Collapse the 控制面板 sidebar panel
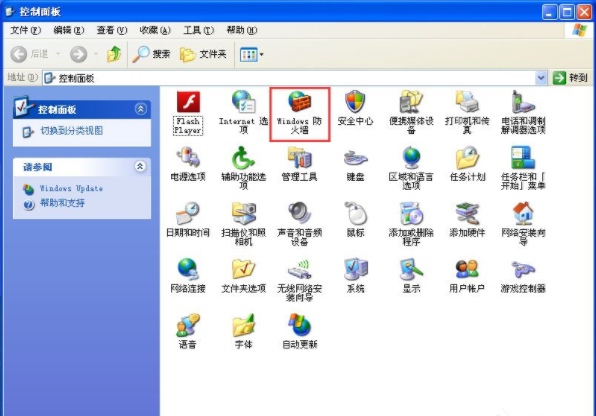The height and width of the screenshot is (416, 596). [x=141, y=110]
